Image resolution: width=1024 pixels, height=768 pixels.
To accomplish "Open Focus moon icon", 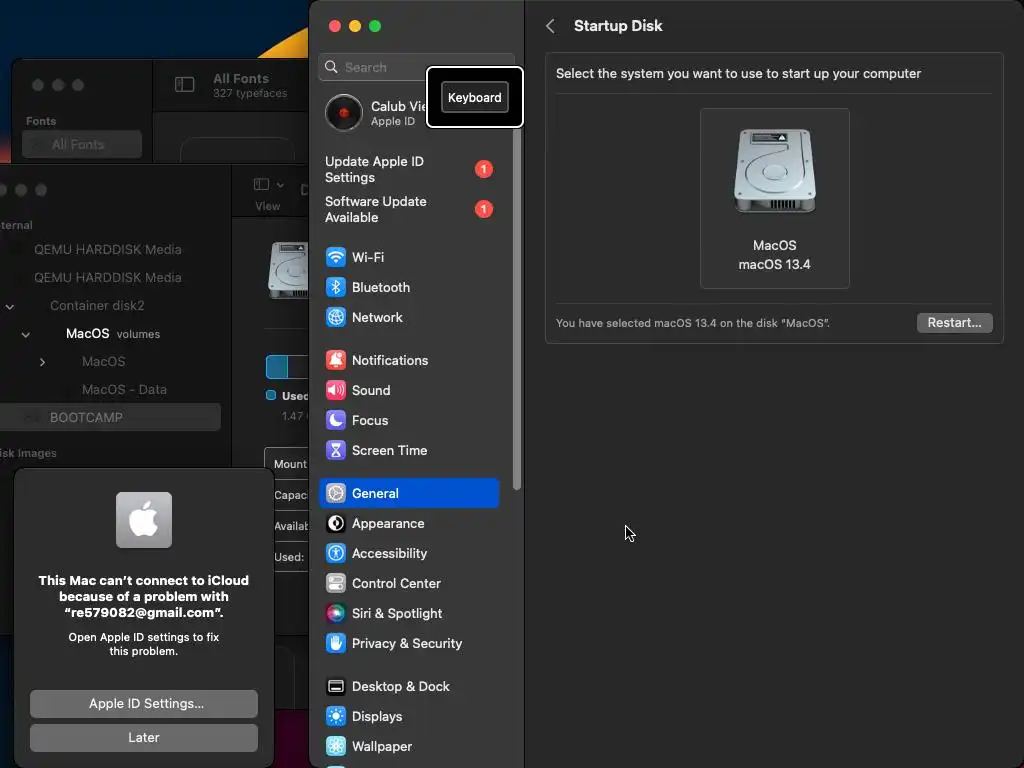I will 336,420.
